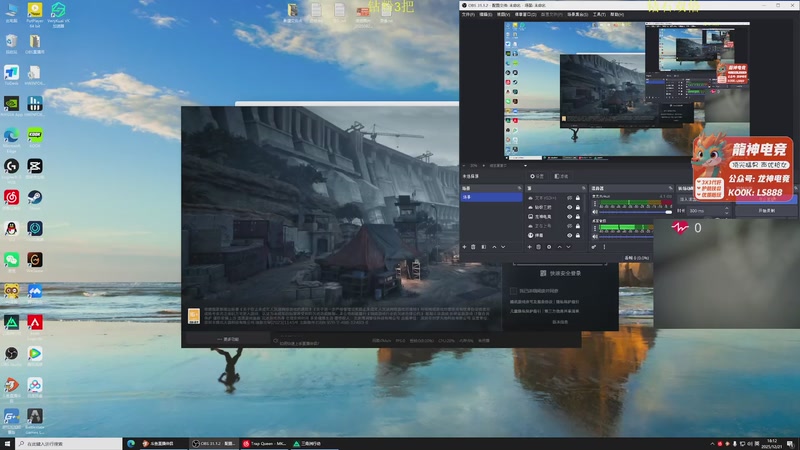Toggle the lock on the 龙神电竞 source

[x=578, y=216]
